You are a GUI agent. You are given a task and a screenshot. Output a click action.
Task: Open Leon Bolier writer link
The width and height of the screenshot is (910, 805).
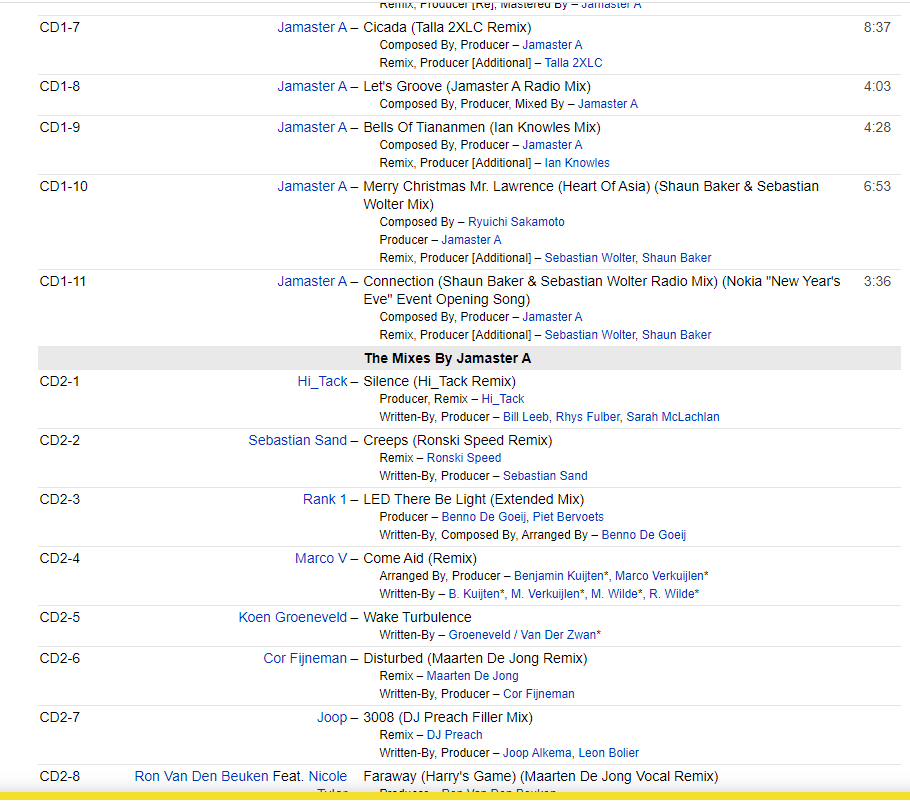tap(608, 753)
